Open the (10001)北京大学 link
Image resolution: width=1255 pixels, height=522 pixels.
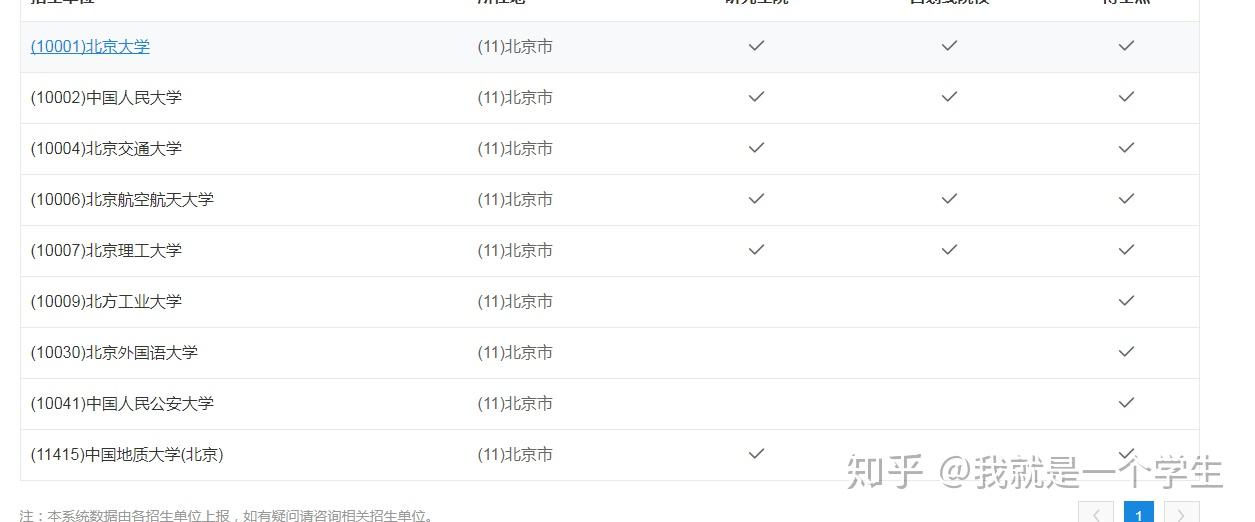90,47
